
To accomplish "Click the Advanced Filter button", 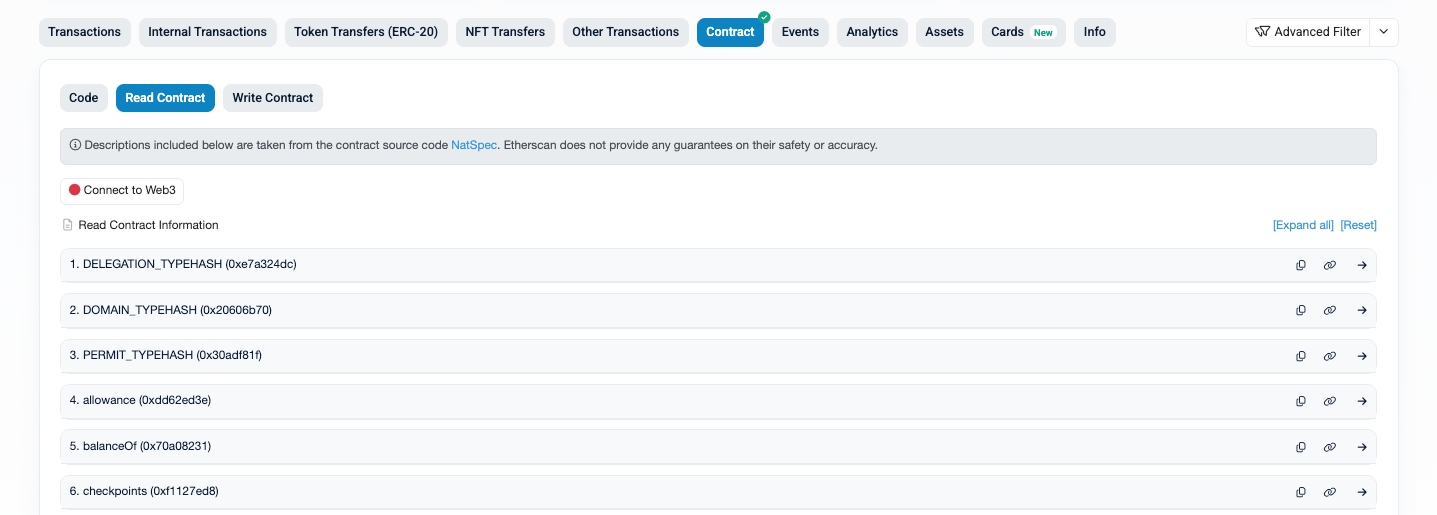I will (1308, 32).
